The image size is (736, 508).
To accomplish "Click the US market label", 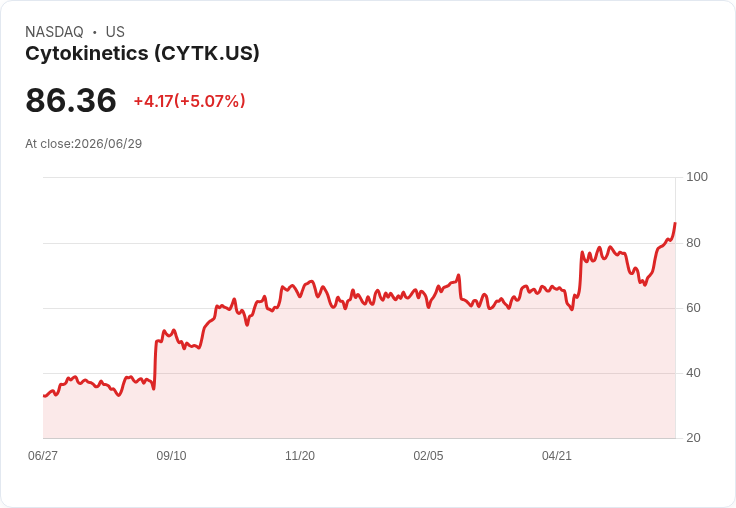I will tap(115, 32).
